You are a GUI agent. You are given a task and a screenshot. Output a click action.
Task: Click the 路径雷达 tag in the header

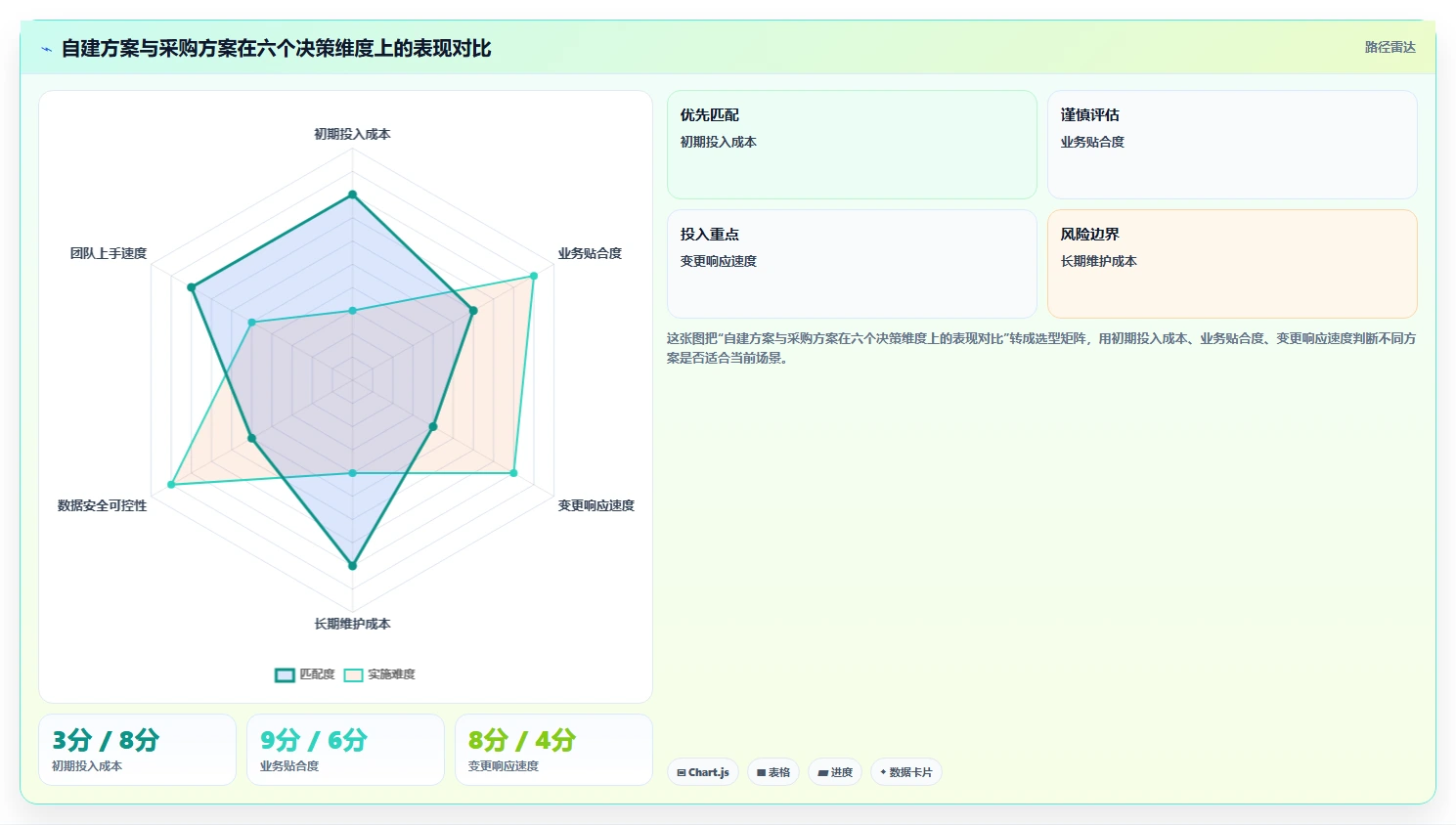point(1390,47)
